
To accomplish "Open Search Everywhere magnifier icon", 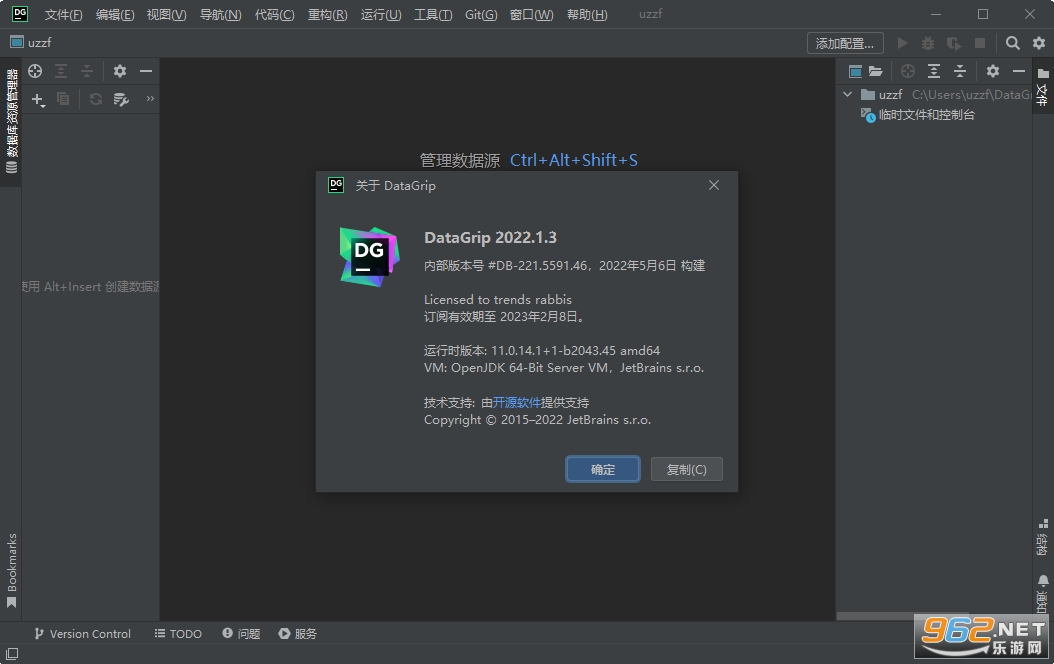I will pos(1012,43).
